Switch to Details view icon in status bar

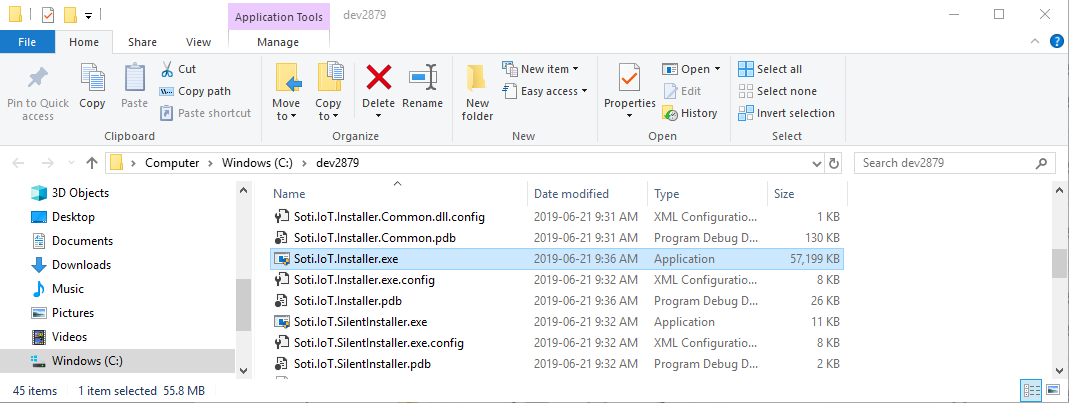(1031, 391)
